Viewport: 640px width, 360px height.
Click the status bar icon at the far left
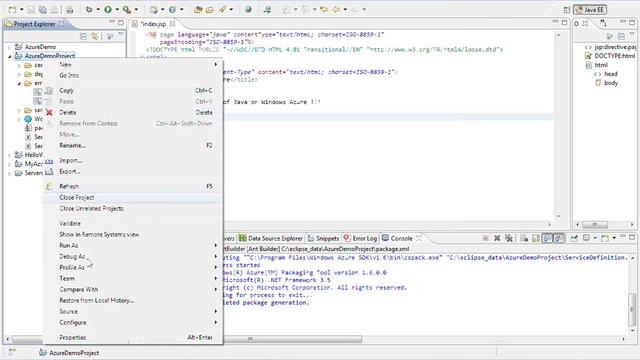(x=12, y=352)
